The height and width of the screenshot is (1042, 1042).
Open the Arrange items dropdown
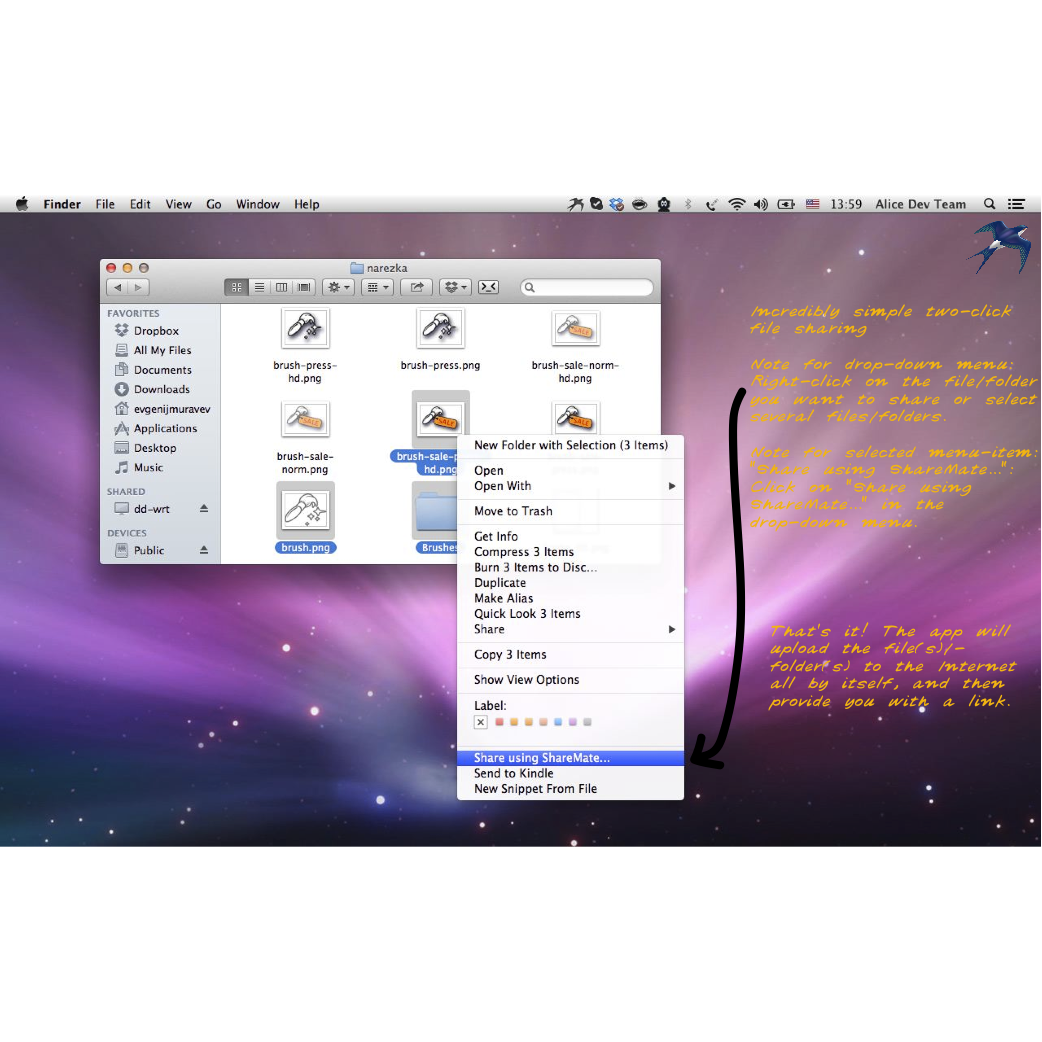coord(377,287)
